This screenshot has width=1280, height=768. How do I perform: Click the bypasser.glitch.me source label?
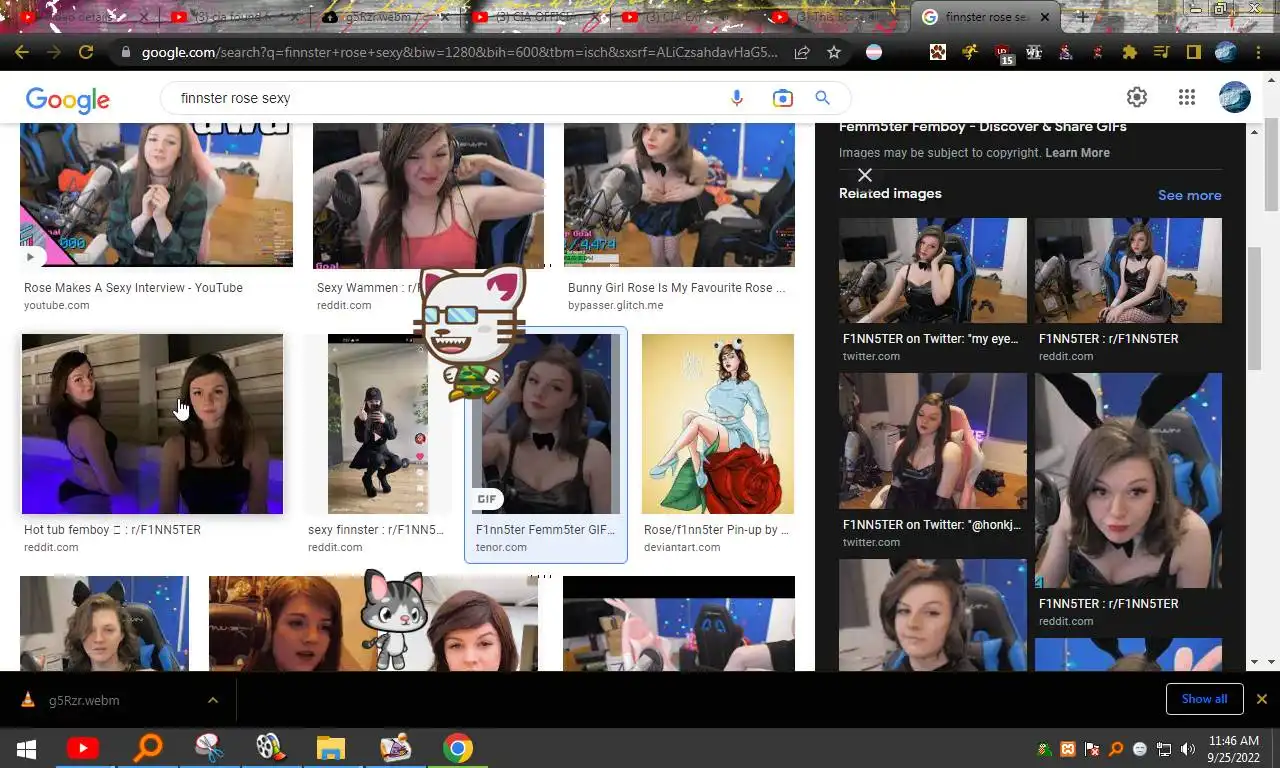[x=615, y=305]
